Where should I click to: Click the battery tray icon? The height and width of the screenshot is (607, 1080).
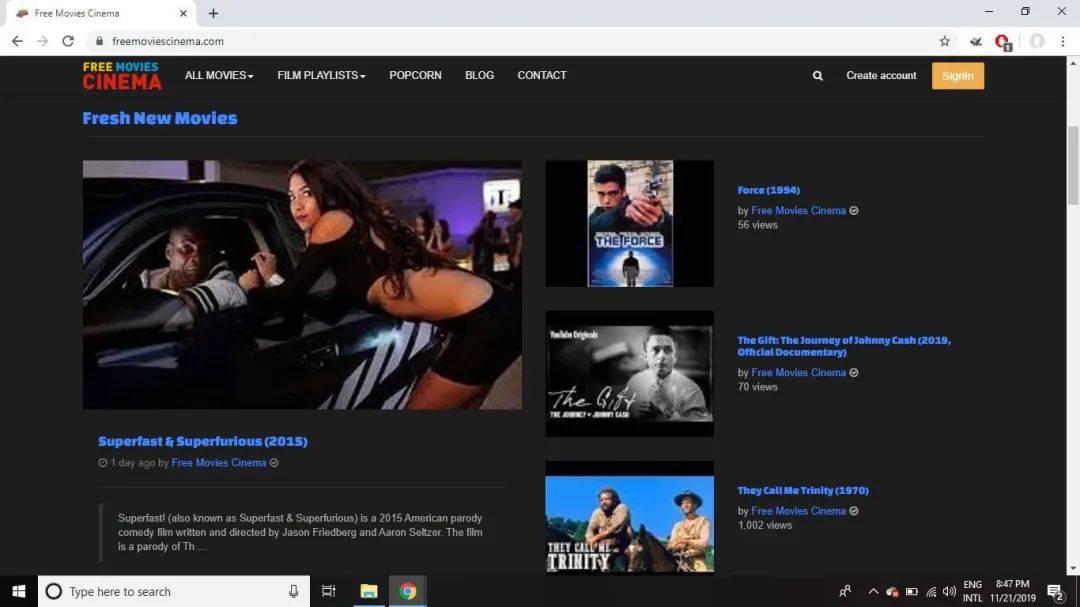point(911,591)
